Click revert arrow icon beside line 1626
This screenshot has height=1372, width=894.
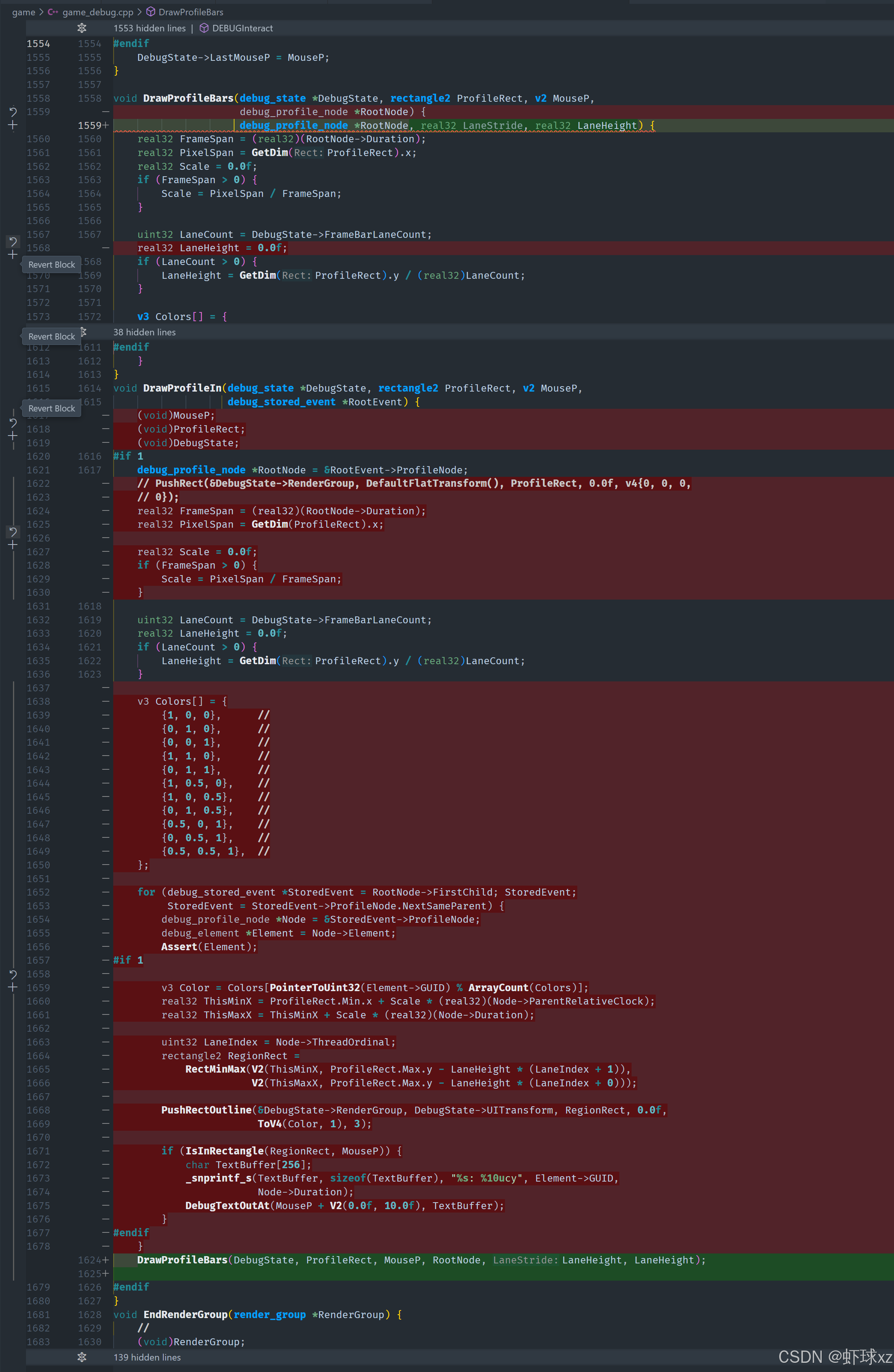(x=13, y=531)
